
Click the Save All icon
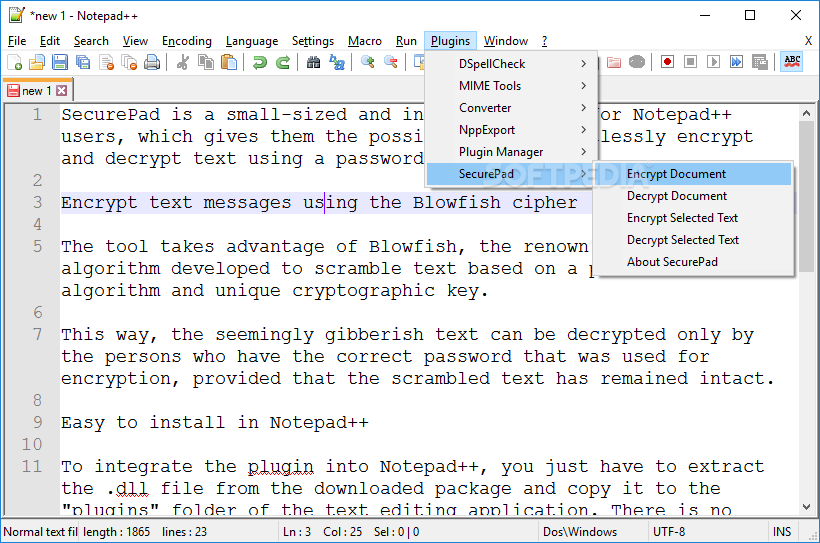83,62
